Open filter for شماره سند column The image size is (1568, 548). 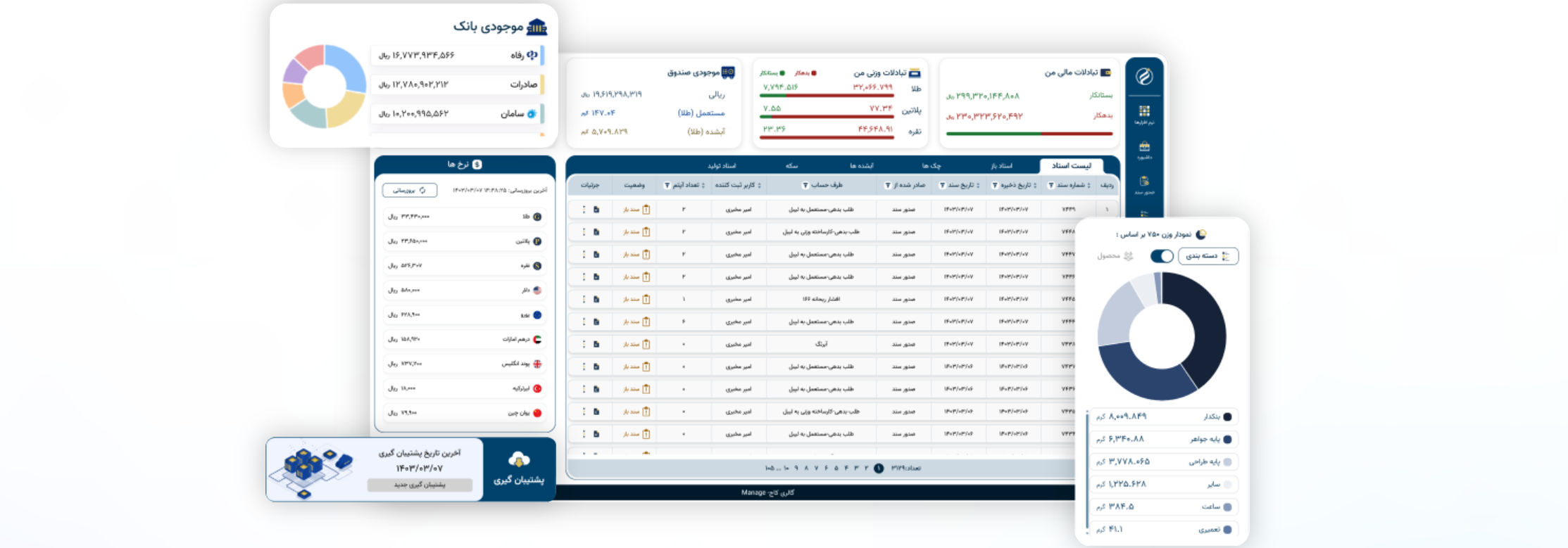point(1050,186)
